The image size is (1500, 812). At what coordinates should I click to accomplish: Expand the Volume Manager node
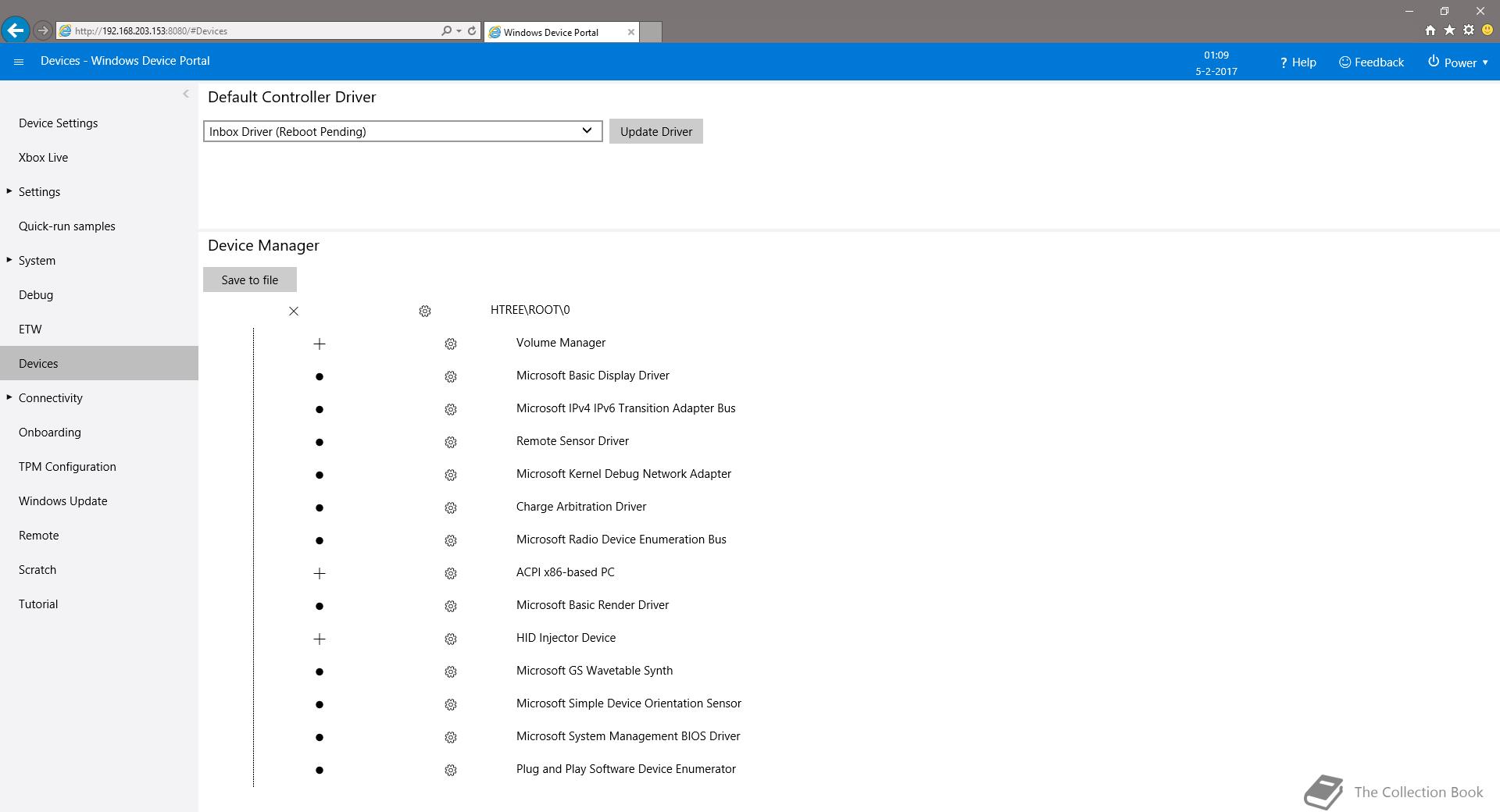pos(320,344)
